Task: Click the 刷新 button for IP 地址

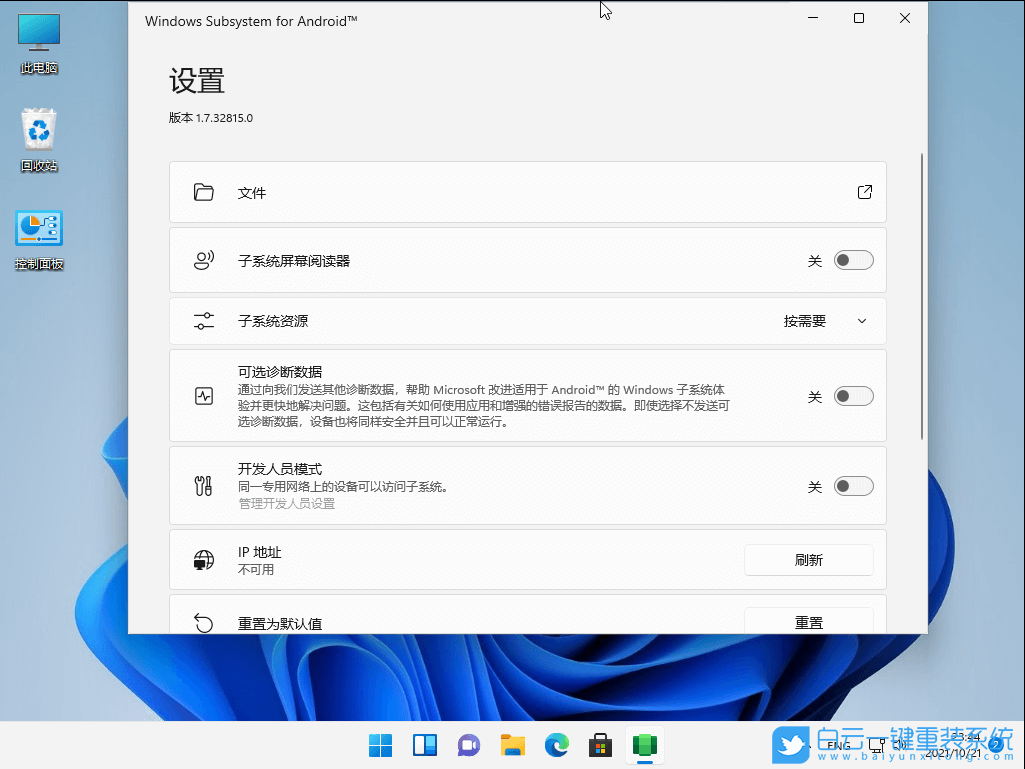Action: 808,560
